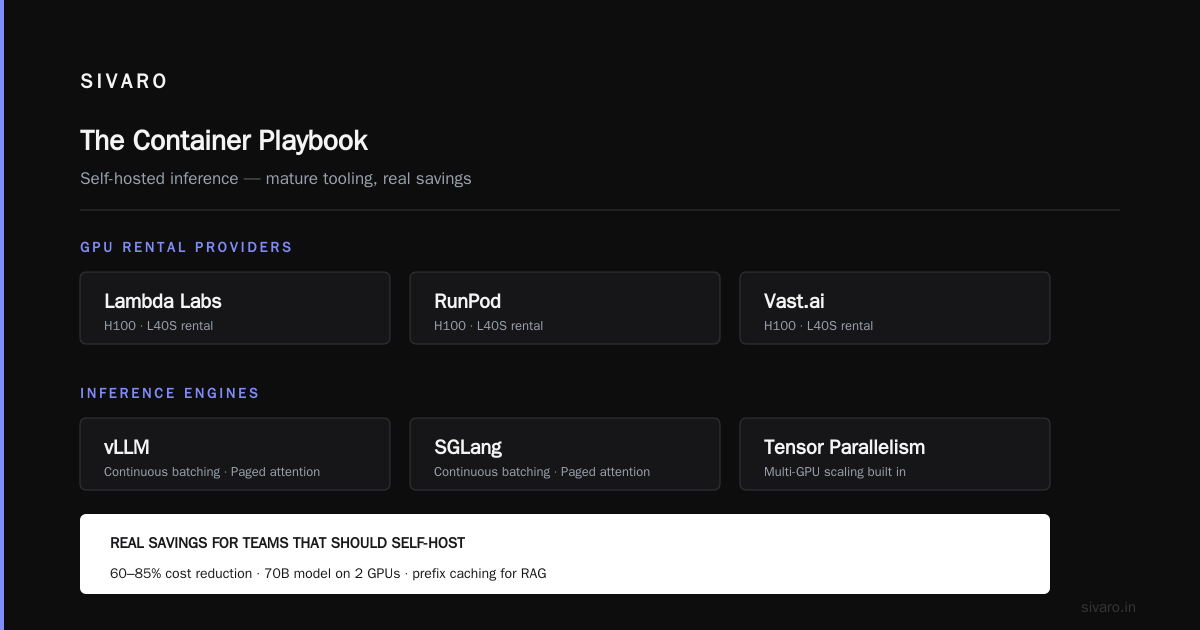Click the SIVARO brand name
This screenshot has width=1200, height=630.
click(124, 82)
